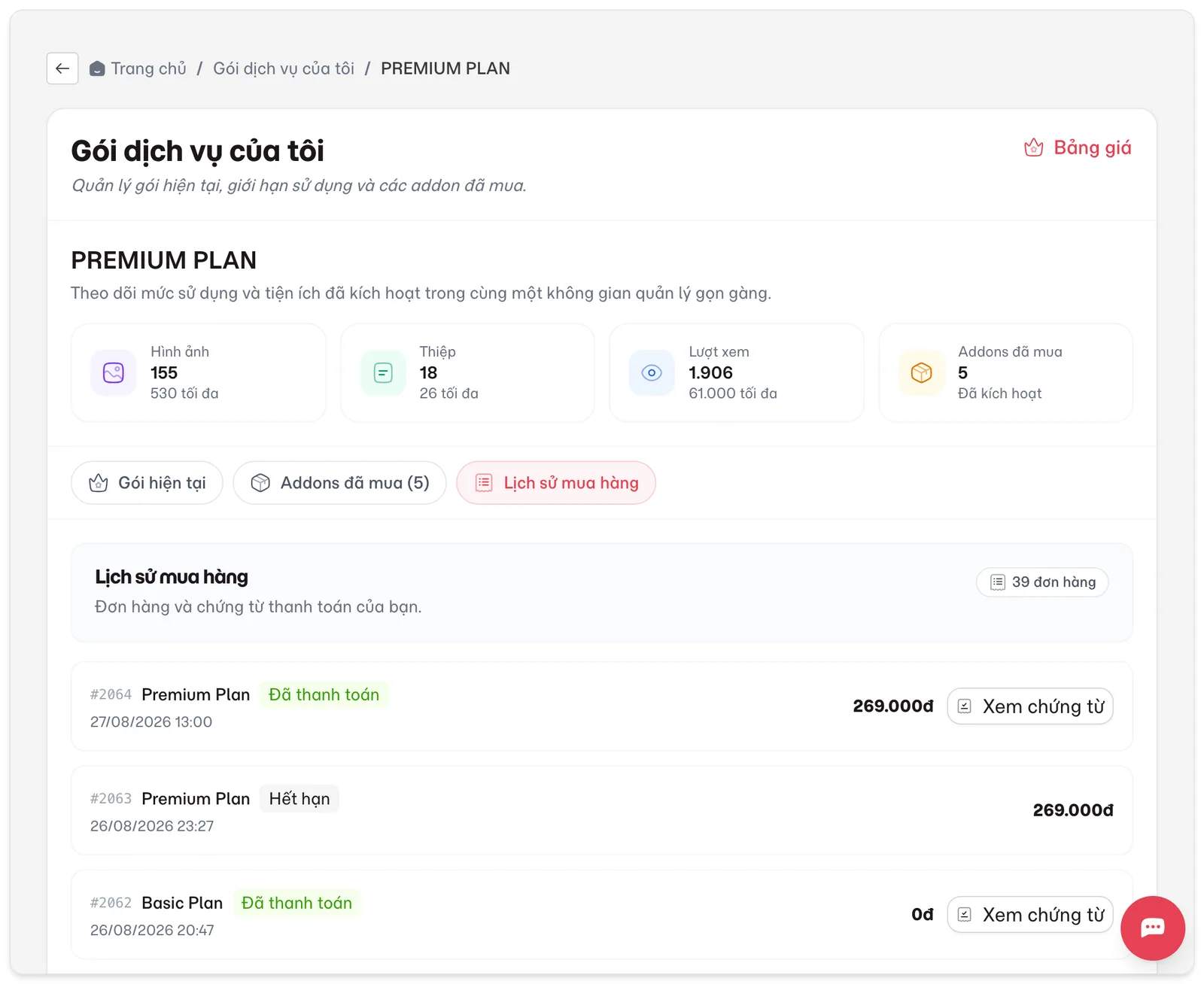Click the 530 tối đa image limit
The image size is (1204, 984).
(184, 393)
